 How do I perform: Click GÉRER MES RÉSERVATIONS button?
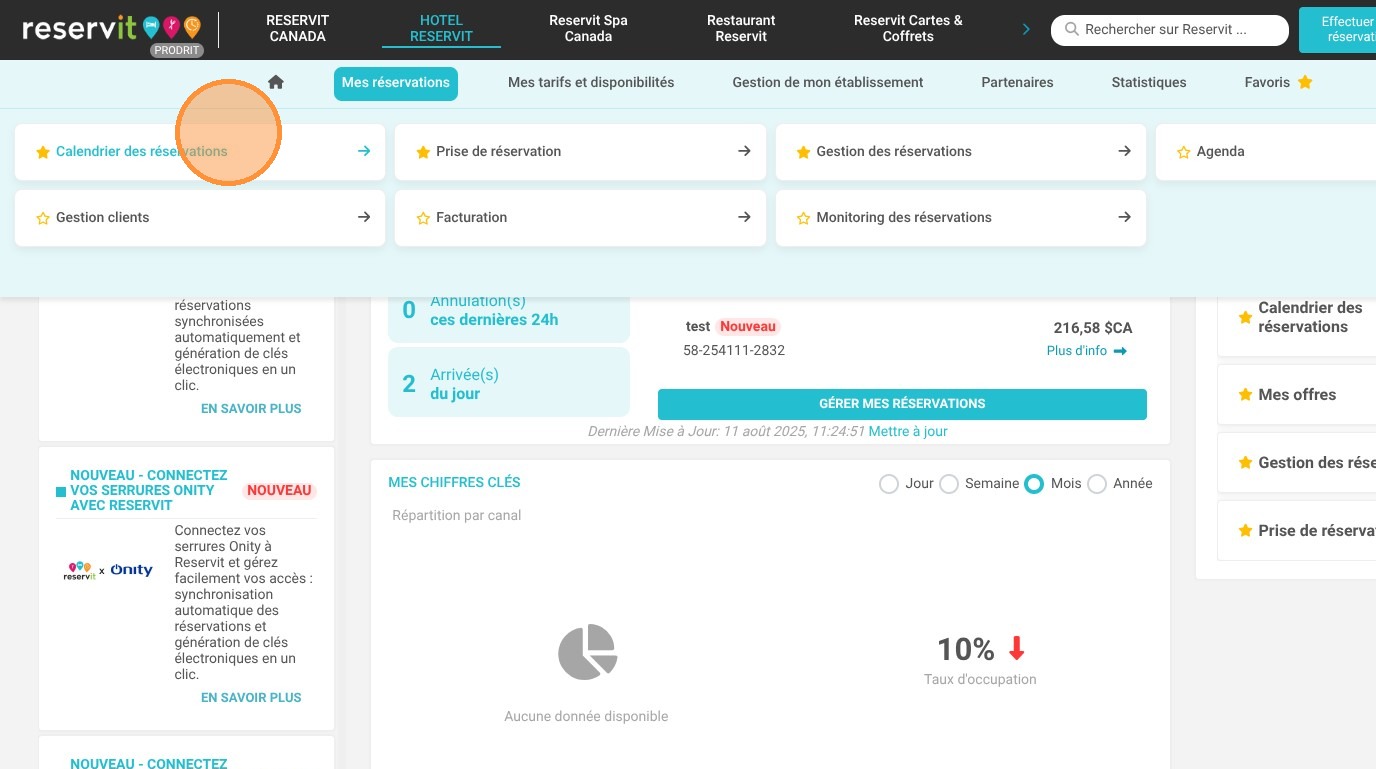902,404
